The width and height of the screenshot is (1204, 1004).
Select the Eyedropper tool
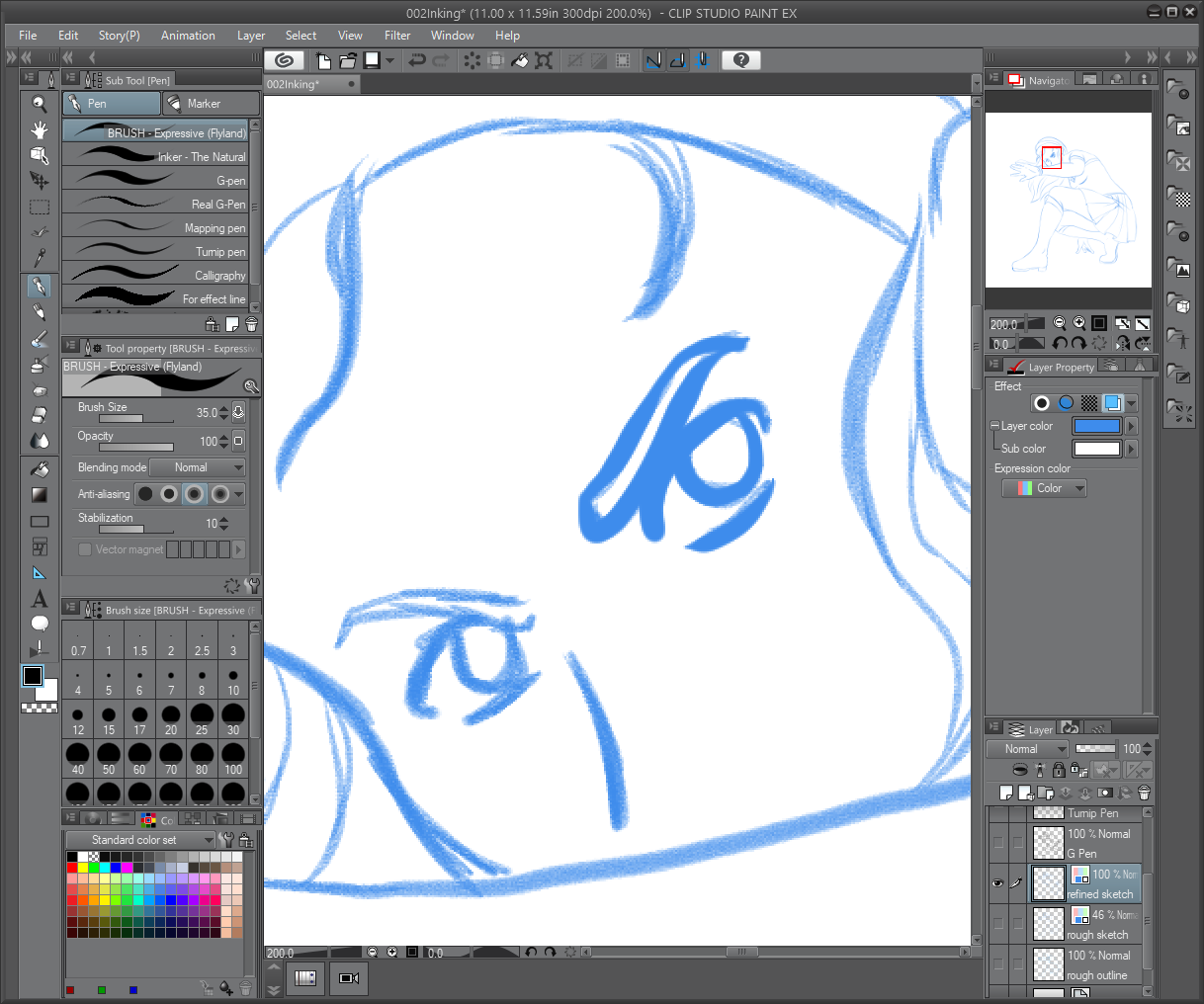pos(40,258)
